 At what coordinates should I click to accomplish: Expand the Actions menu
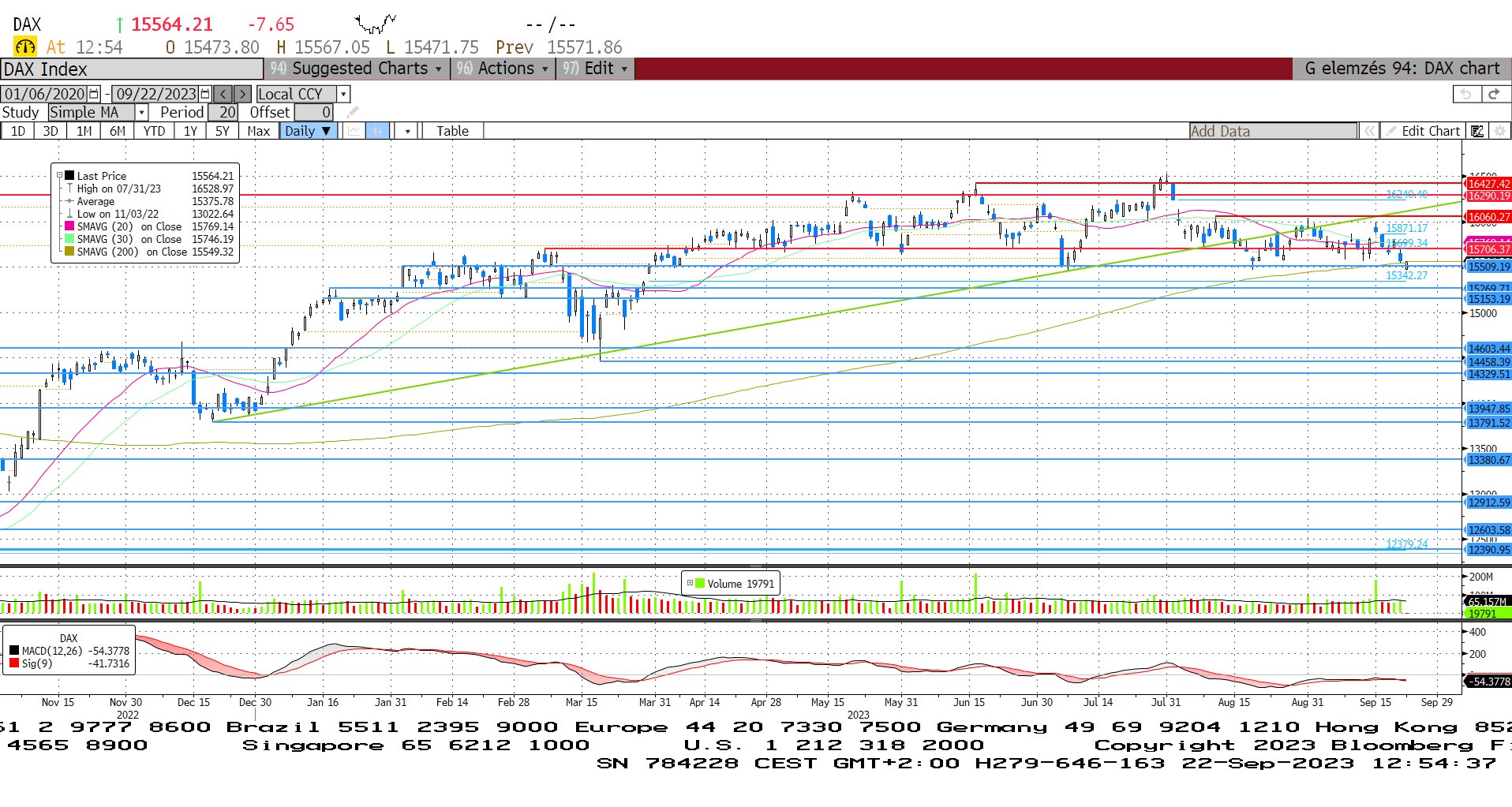tap(502, 69)
